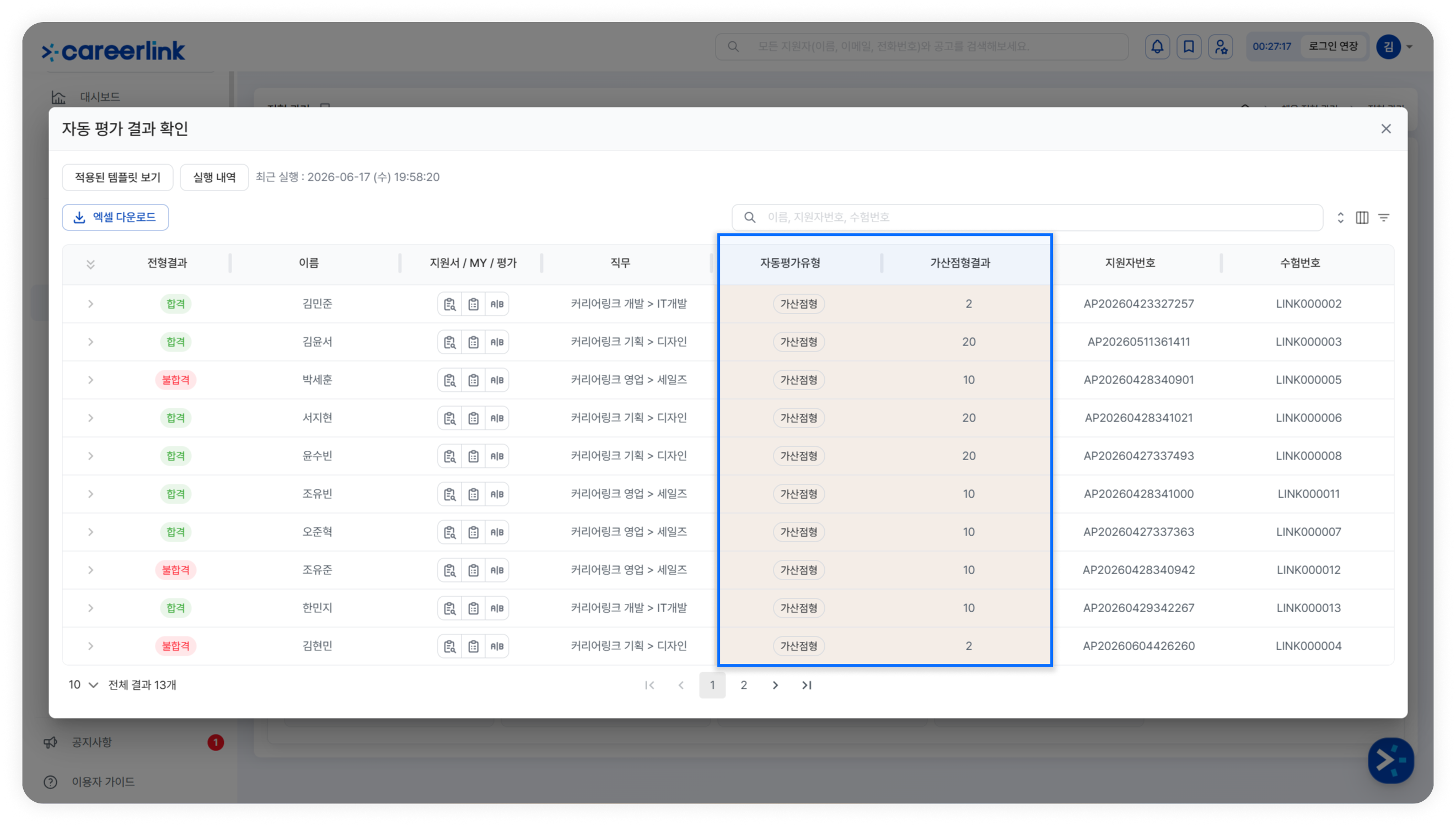The height and width of the screenshot is (826, 1456).
Task: Click the sort arrows icon beside search
Action: (x=1340, y=217)
